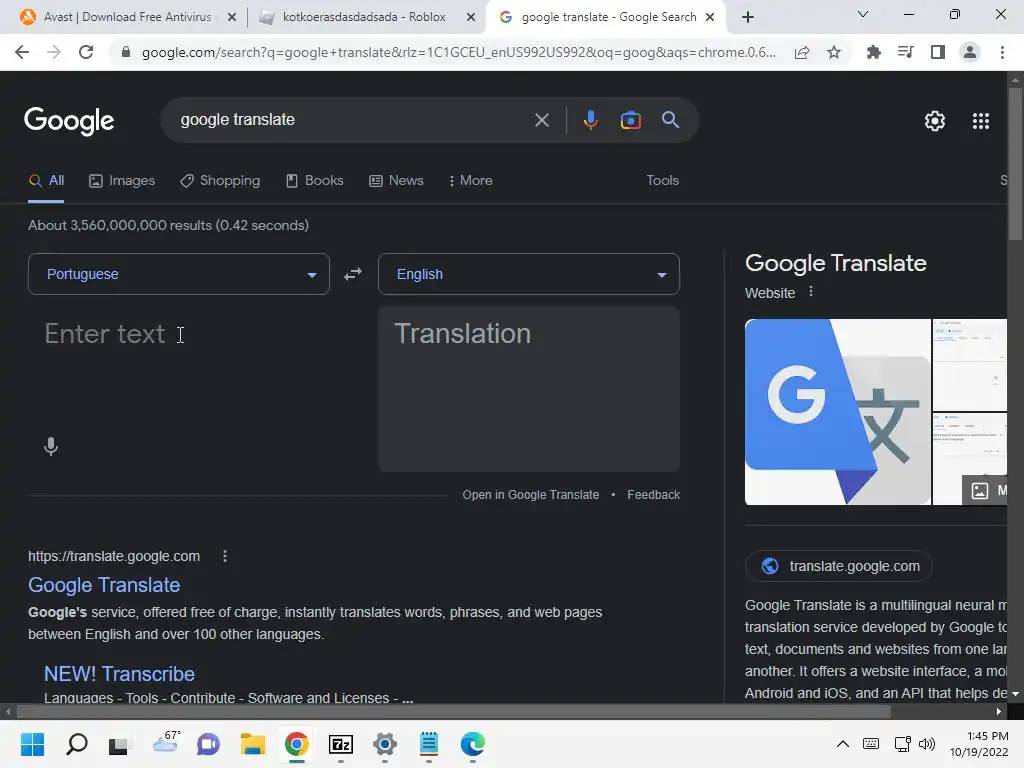Image resolution: width=1024 pixels, height=768 pixels.
Task: Share this page icon in address bar
Action: (802, 52)
